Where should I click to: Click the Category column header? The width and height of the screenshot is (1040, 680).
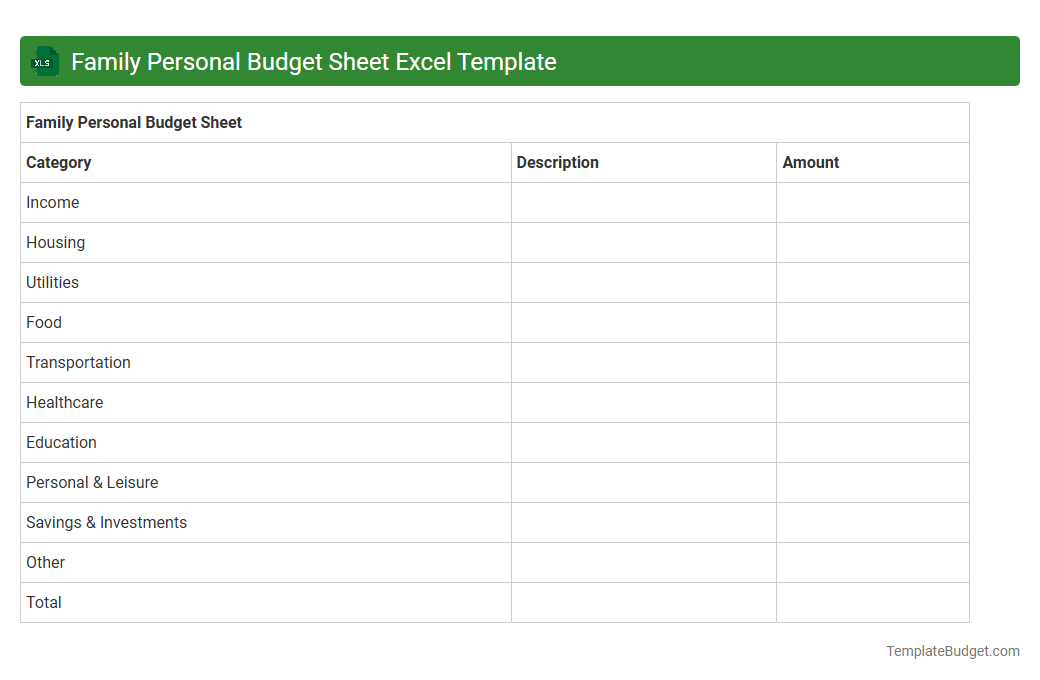58,162
